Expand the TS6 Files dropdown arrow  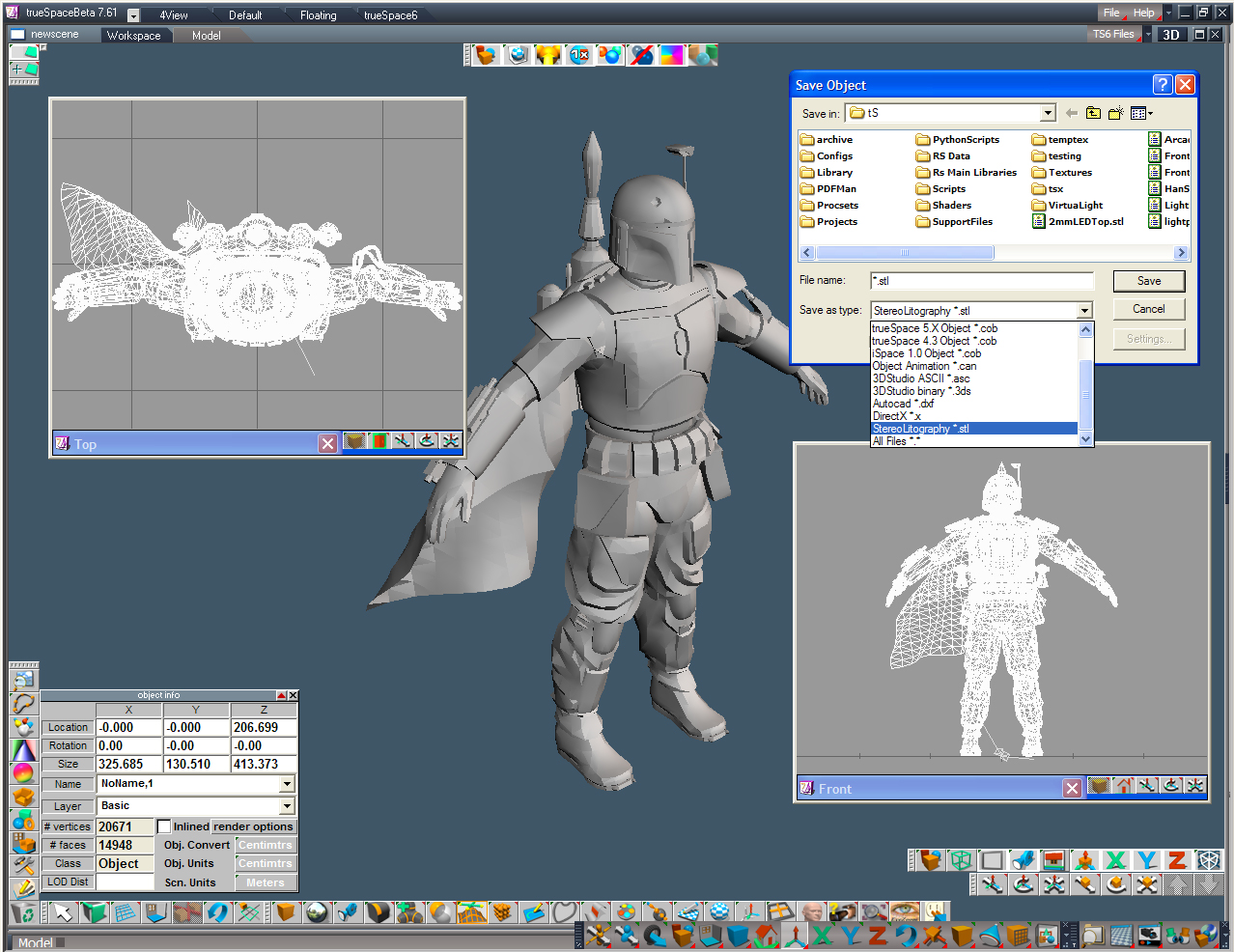(1148, 35)
